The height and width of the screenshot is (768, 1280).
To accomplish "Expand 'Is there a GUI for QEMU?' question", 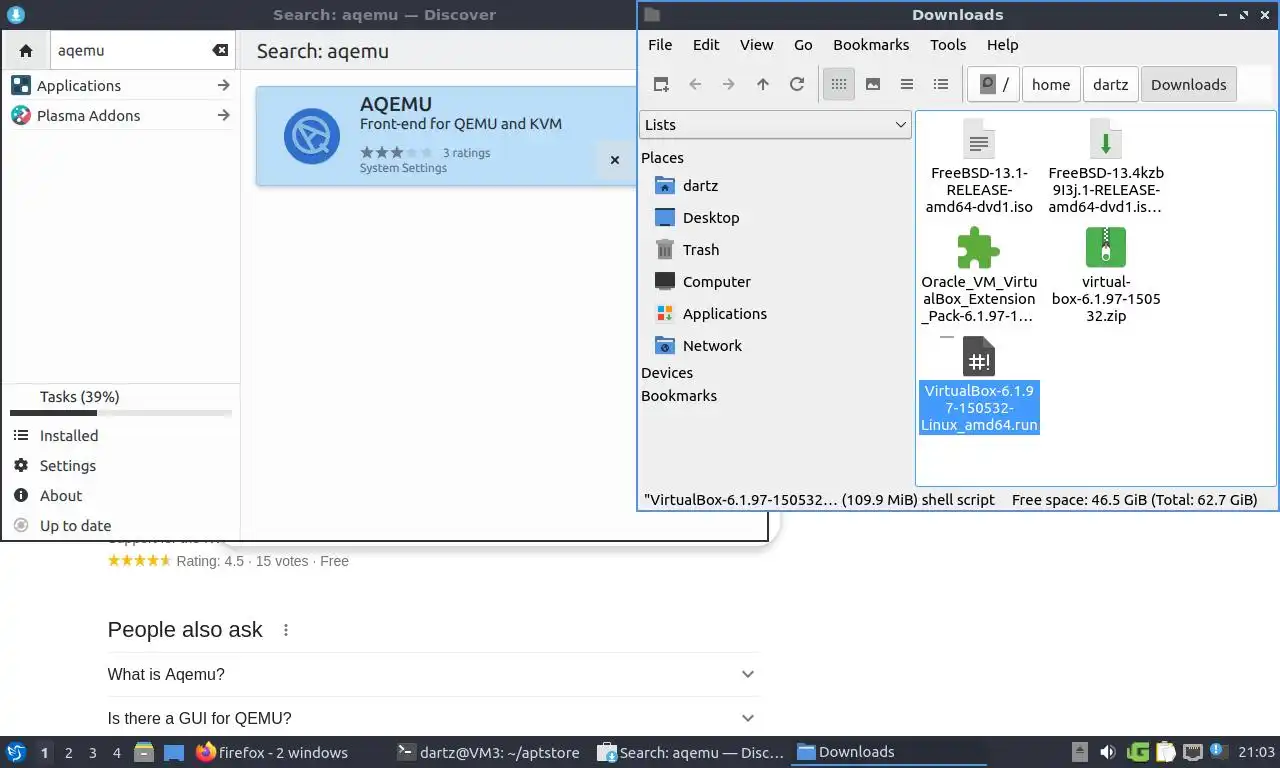I will pyautogui.click(x=433, y=719).
